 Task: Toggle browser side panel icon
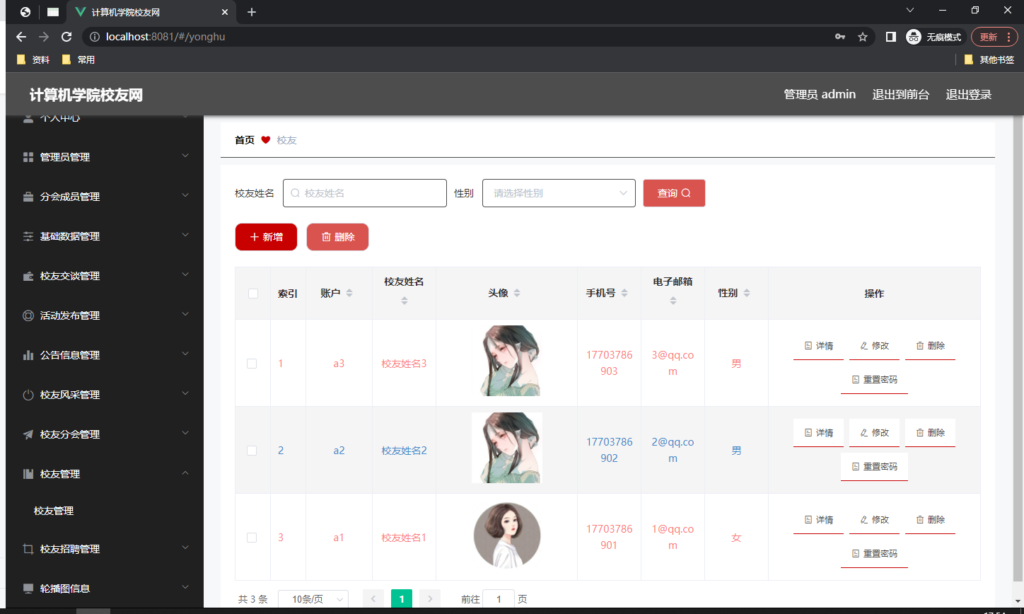point(890,37)
